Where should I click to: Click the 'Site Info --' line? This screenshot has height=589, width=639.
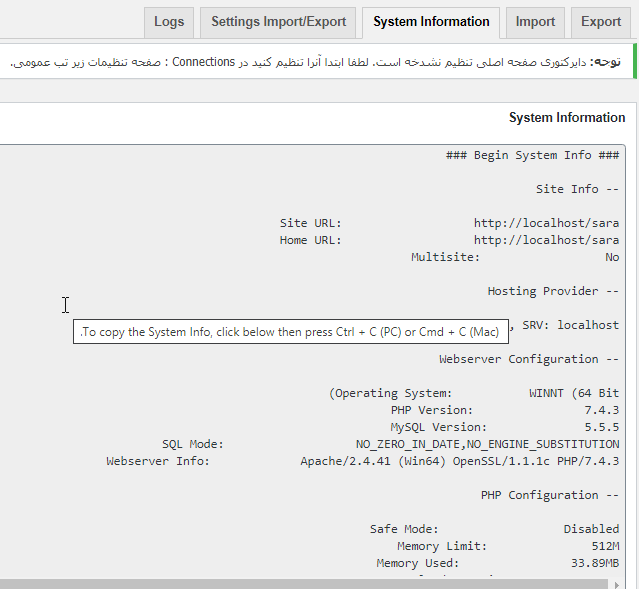click(577, 189)
